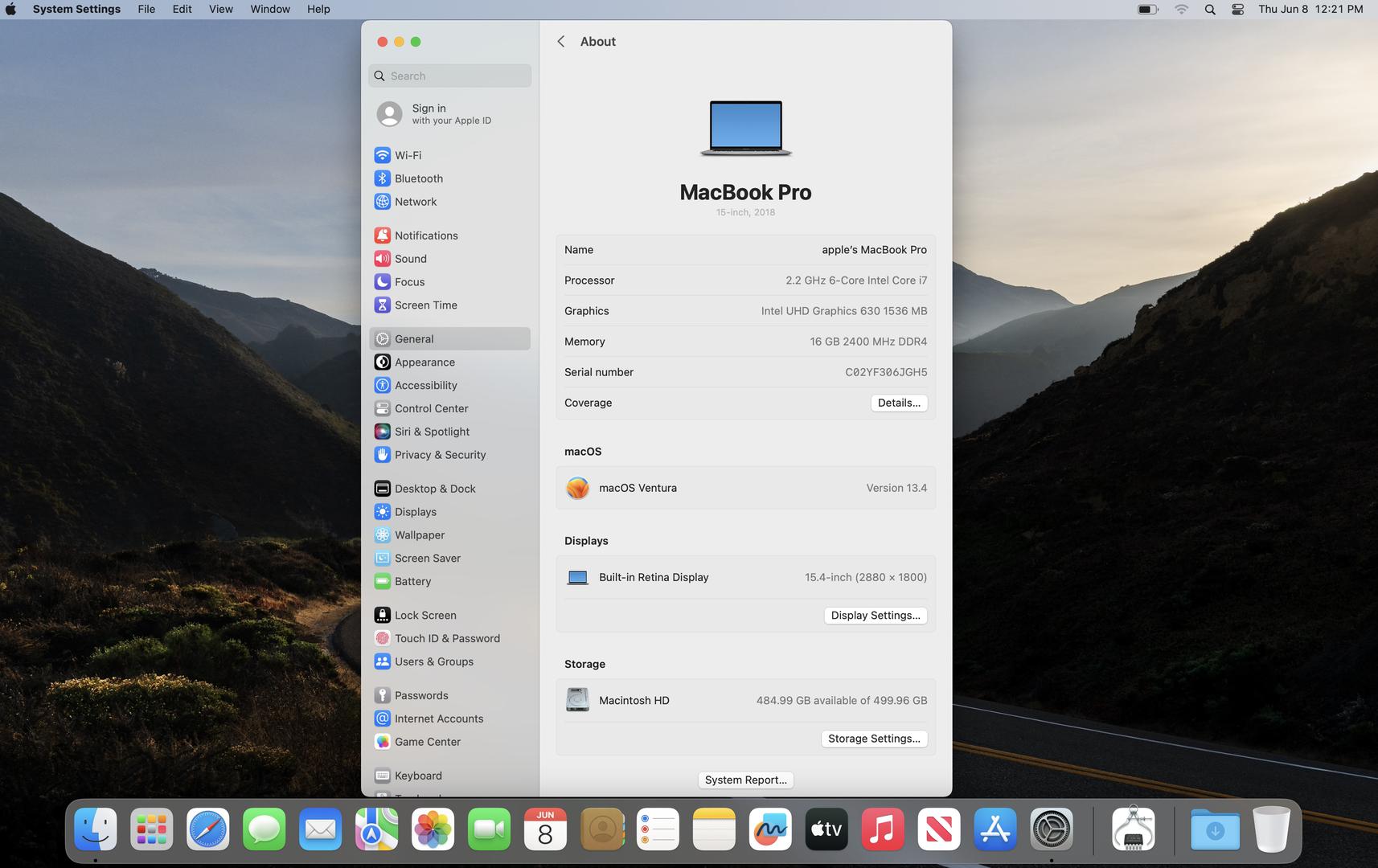Open the View menu
Viewport: 1378px width, 868px height.
tap(220, 9)
